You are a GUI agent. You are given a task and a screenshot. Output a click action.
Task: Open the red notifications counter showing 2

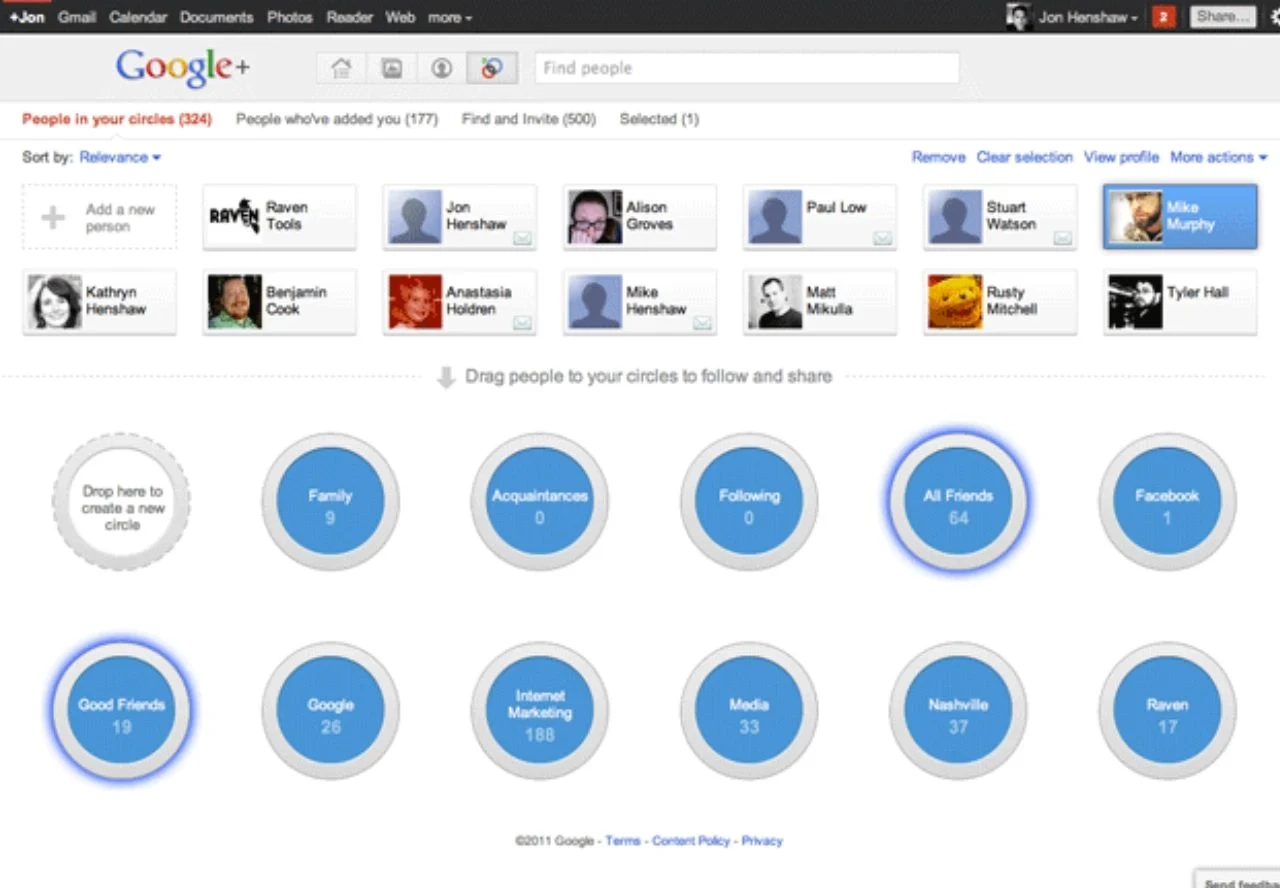coord(1163,17)
